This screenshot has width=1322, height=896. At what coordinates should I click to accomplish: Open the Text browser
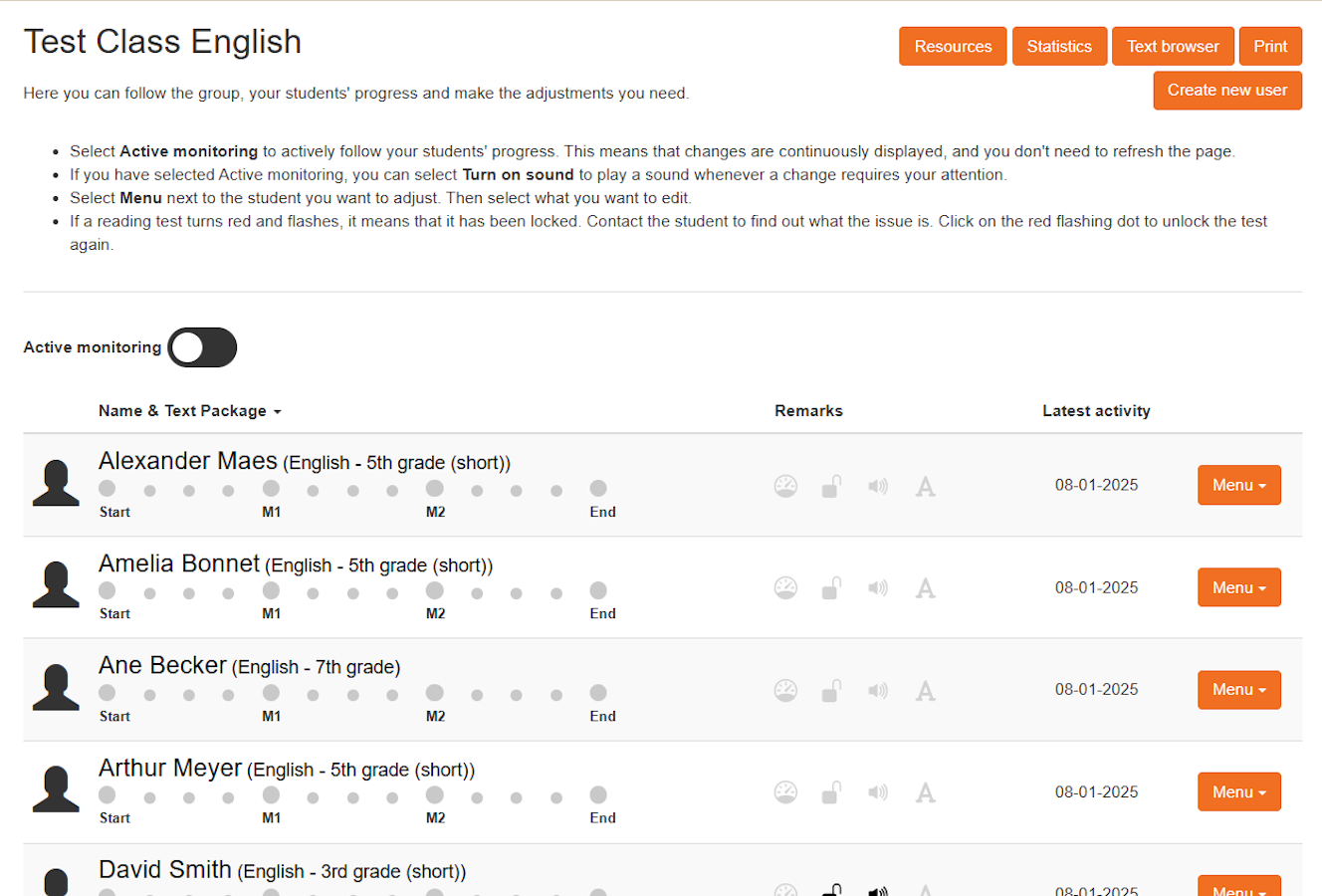[1173, 47]
